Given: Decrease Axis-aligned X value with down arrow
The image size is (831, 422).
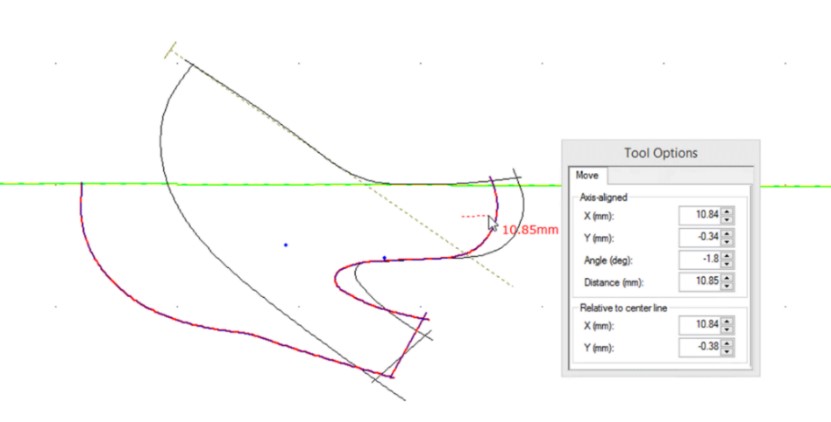Looking at the screenshot, I should pos(727,219).
